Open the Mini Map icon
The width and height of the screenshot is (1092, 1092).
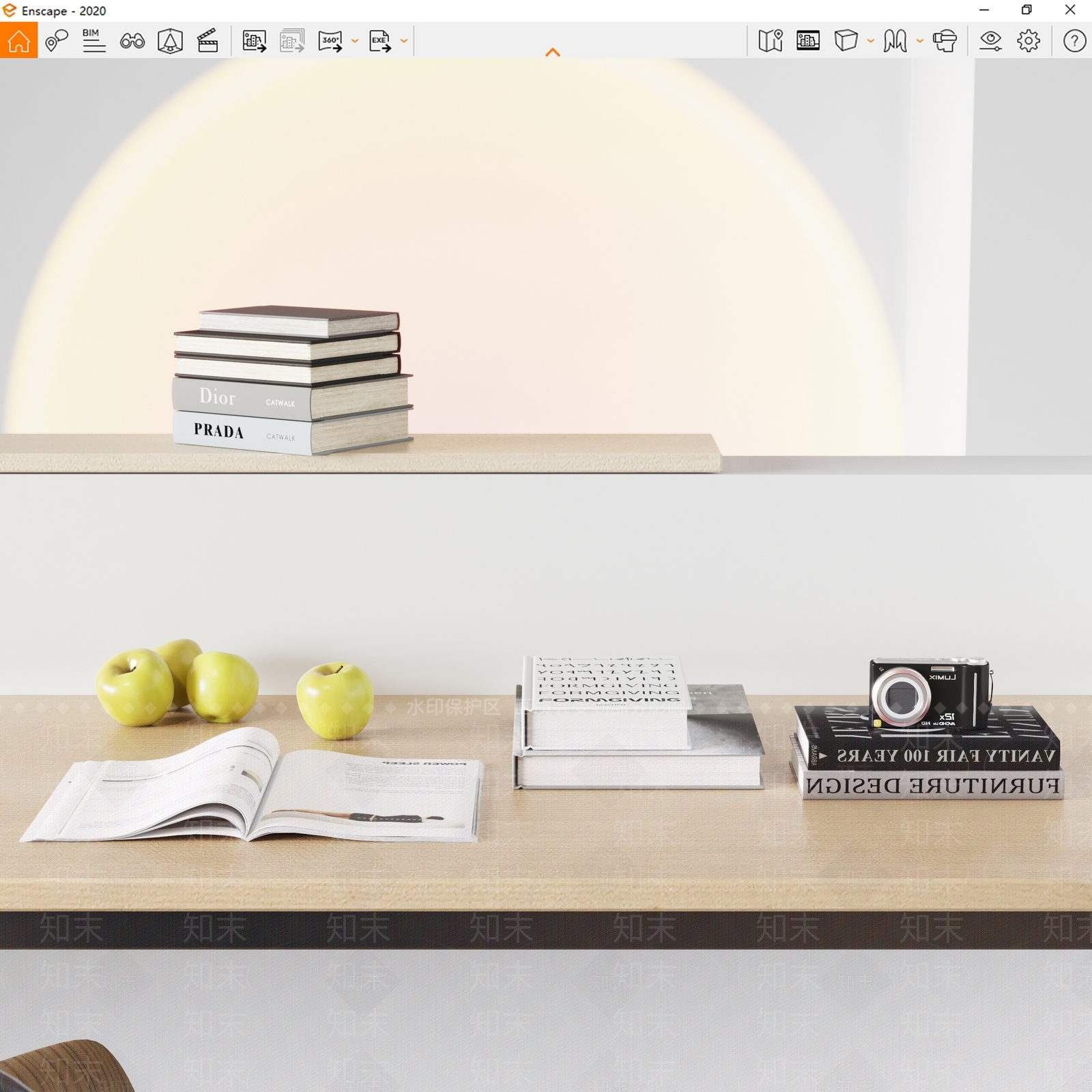tap(771, 41)
